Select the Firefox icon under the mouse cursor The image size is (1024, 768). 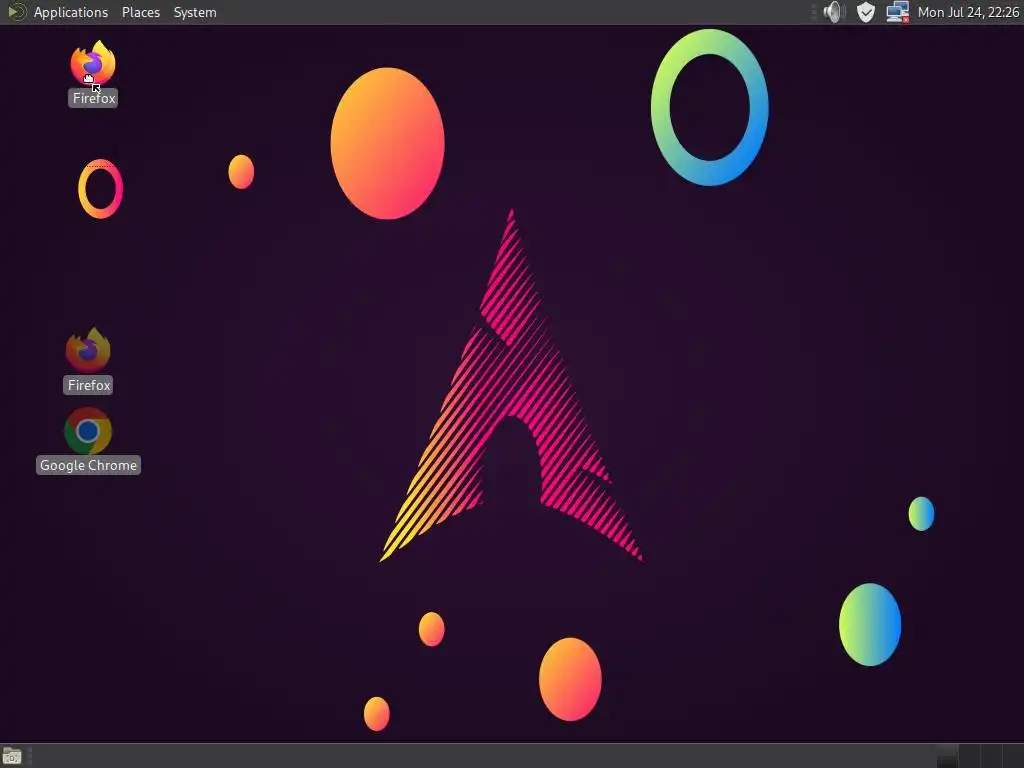(x=93, y=63)
